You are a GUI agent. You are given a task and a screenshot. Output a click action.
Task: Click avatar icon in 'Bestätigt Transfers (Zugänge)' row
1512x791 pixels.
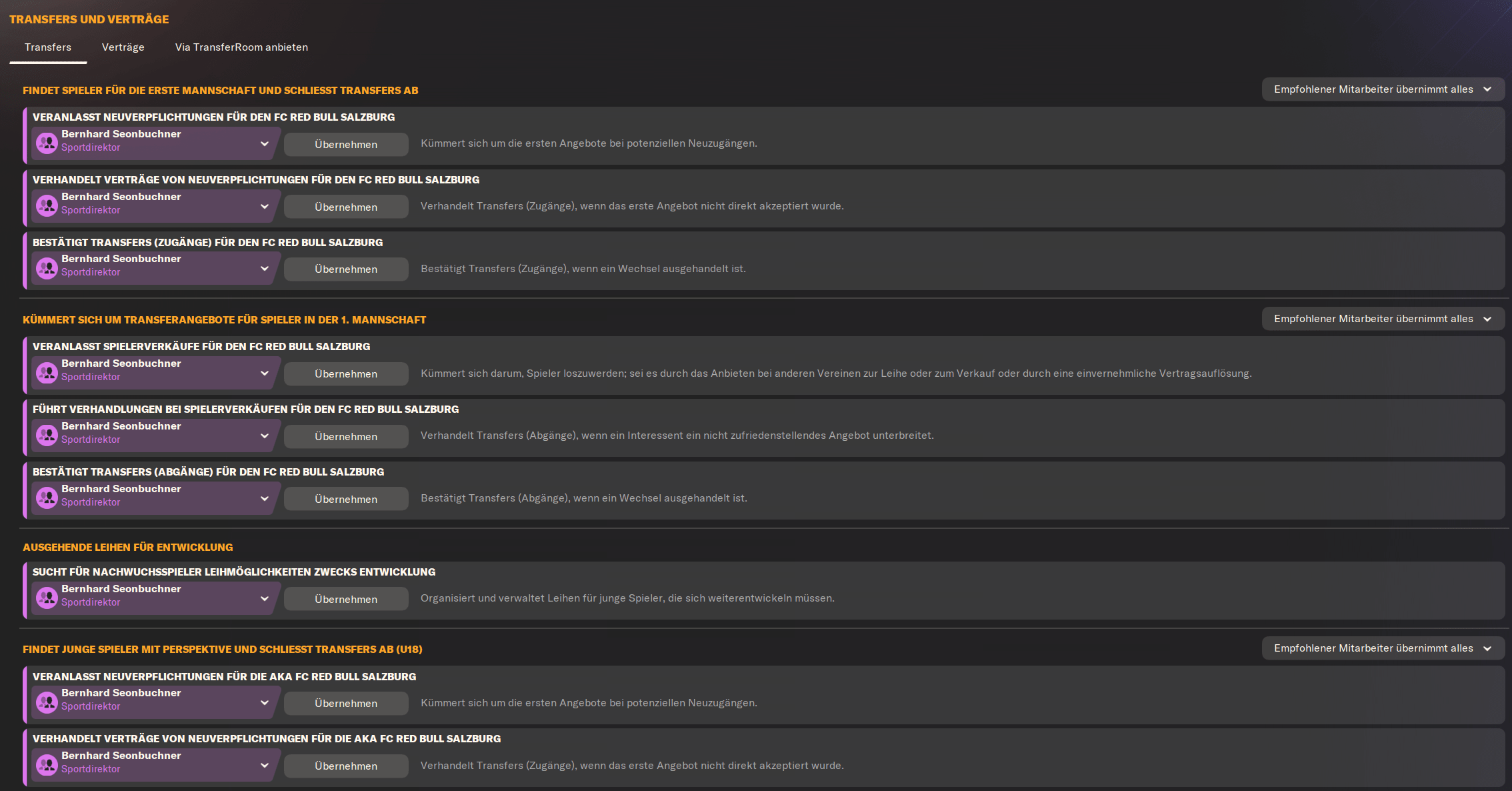click(47, 268)
